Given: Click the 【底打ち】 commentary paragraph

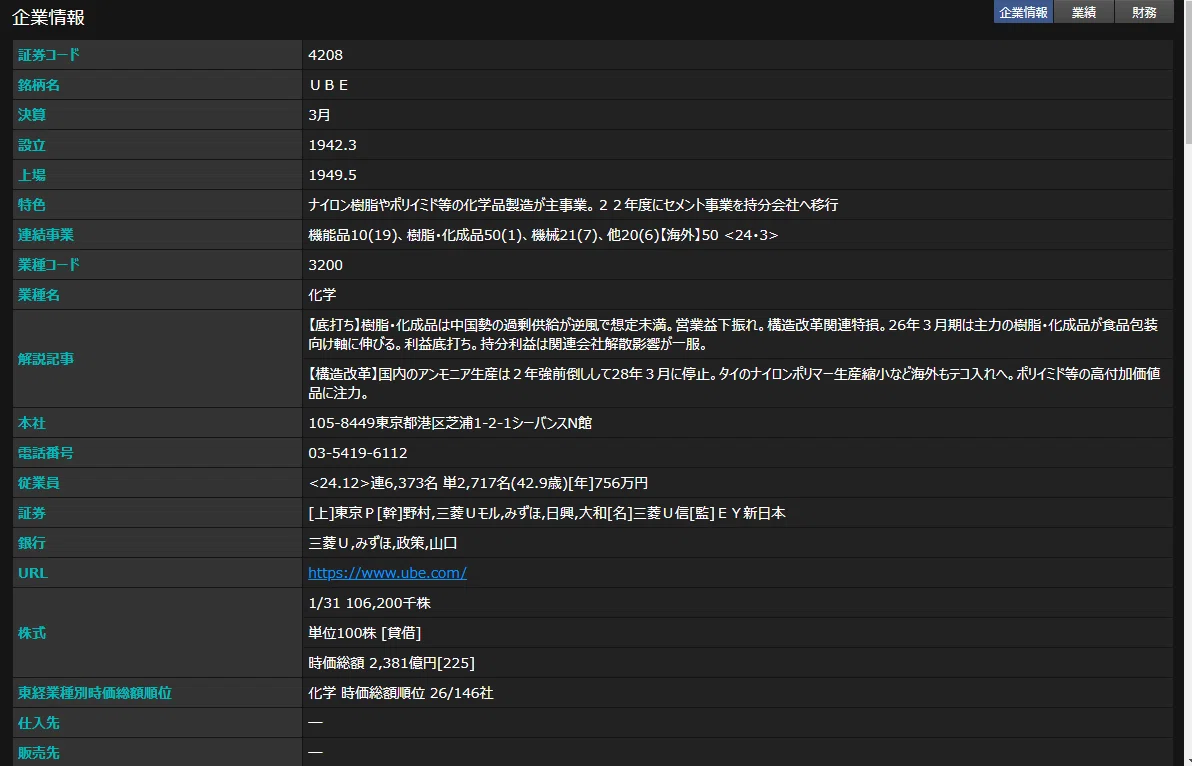Looking at the screenshot, I should 733,334.
